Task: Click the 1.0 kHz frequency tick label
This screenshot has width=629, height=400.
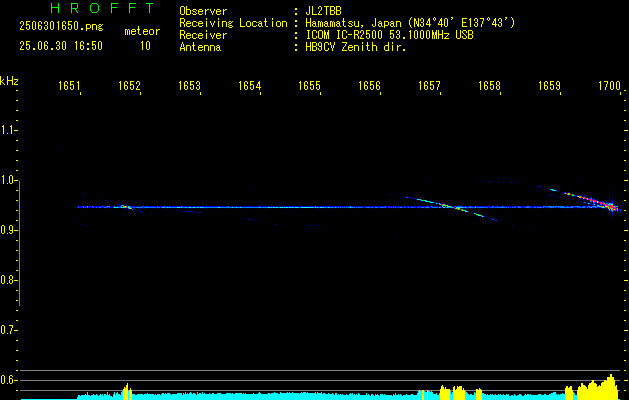Action: (x=8, y=180)
